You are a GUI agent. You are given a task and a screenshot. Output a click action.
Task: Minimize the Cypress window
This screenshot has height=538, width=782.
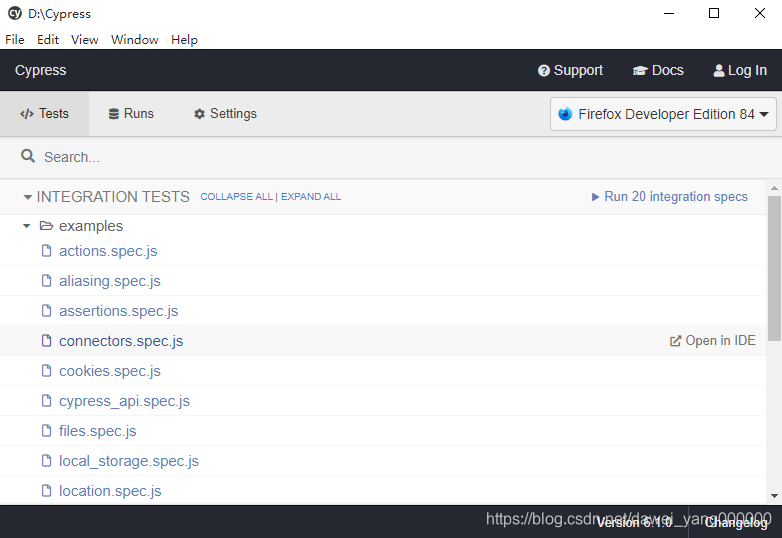click(x=669, y=13)
